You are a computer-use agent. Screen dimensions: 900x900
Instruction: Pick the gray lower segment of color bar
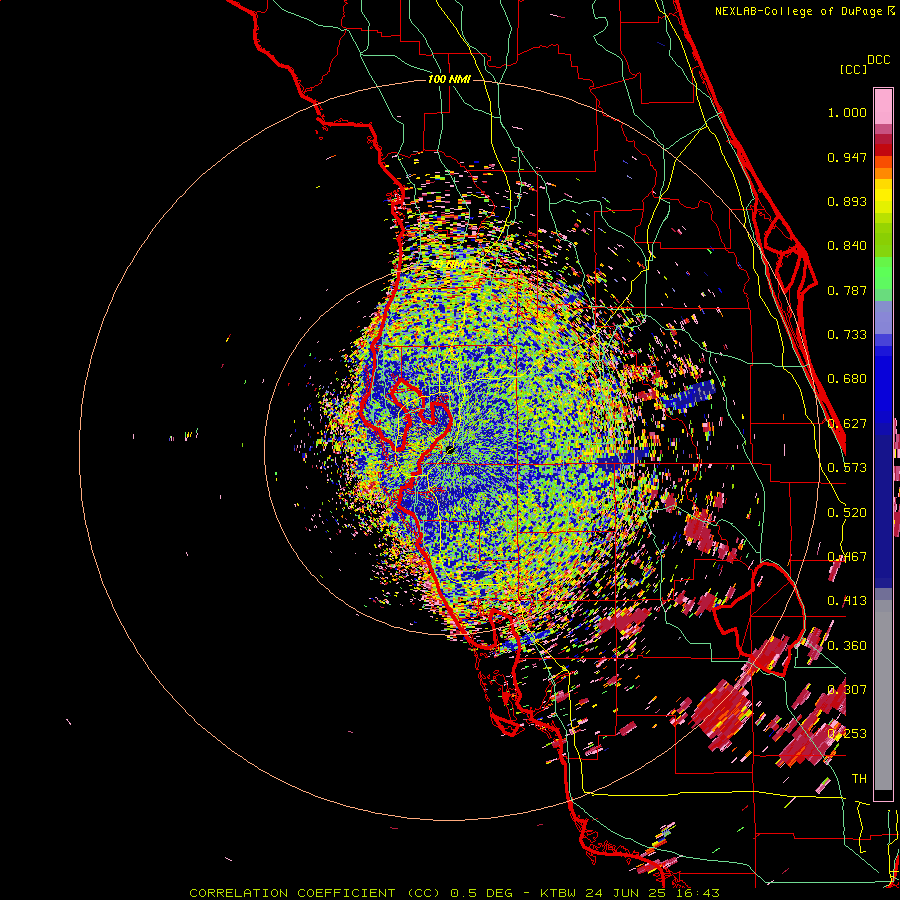883,695
